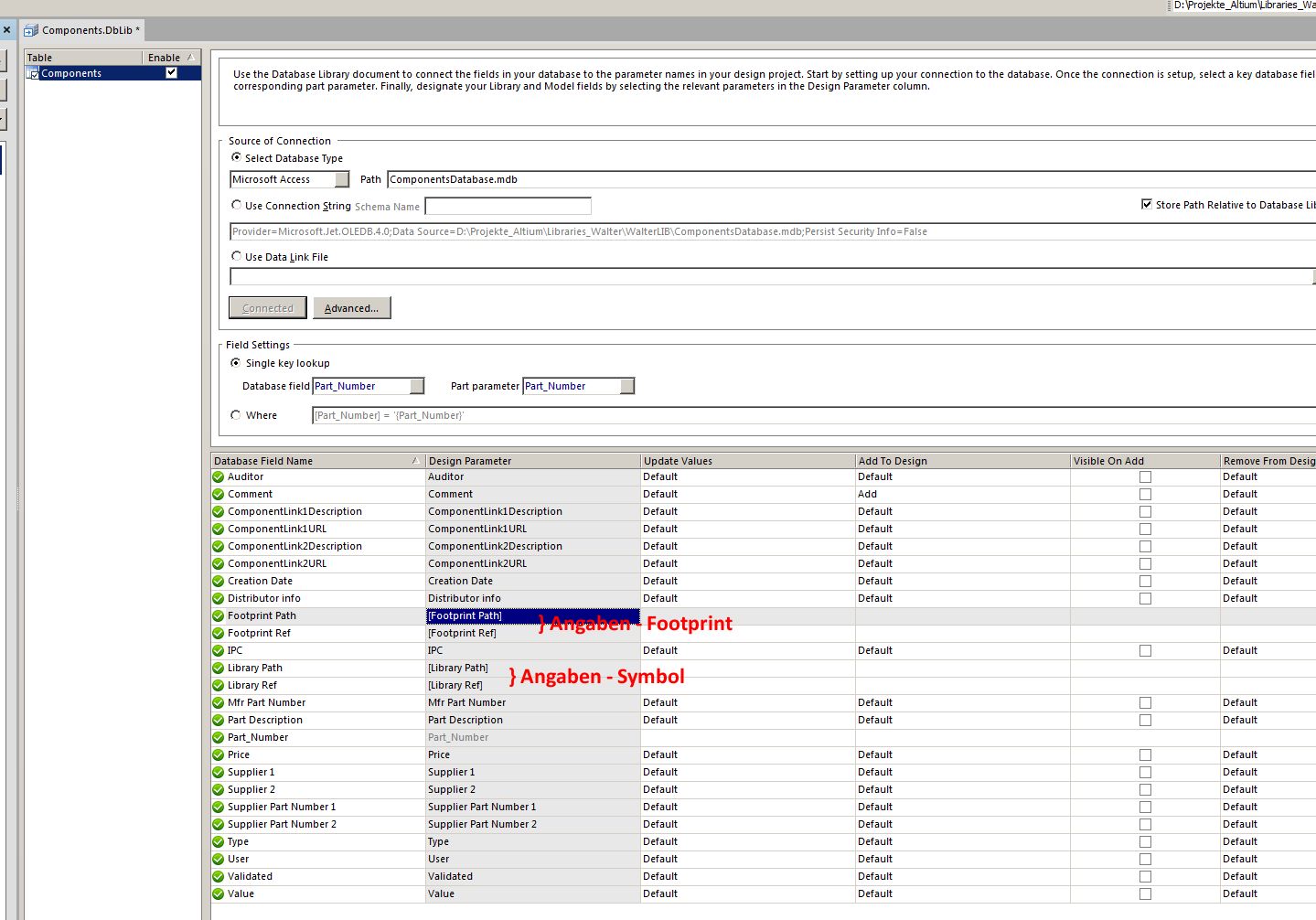Disable the Components table Enable checkbox
This screenshot has height=920, width=1316.
pos(171,73)
